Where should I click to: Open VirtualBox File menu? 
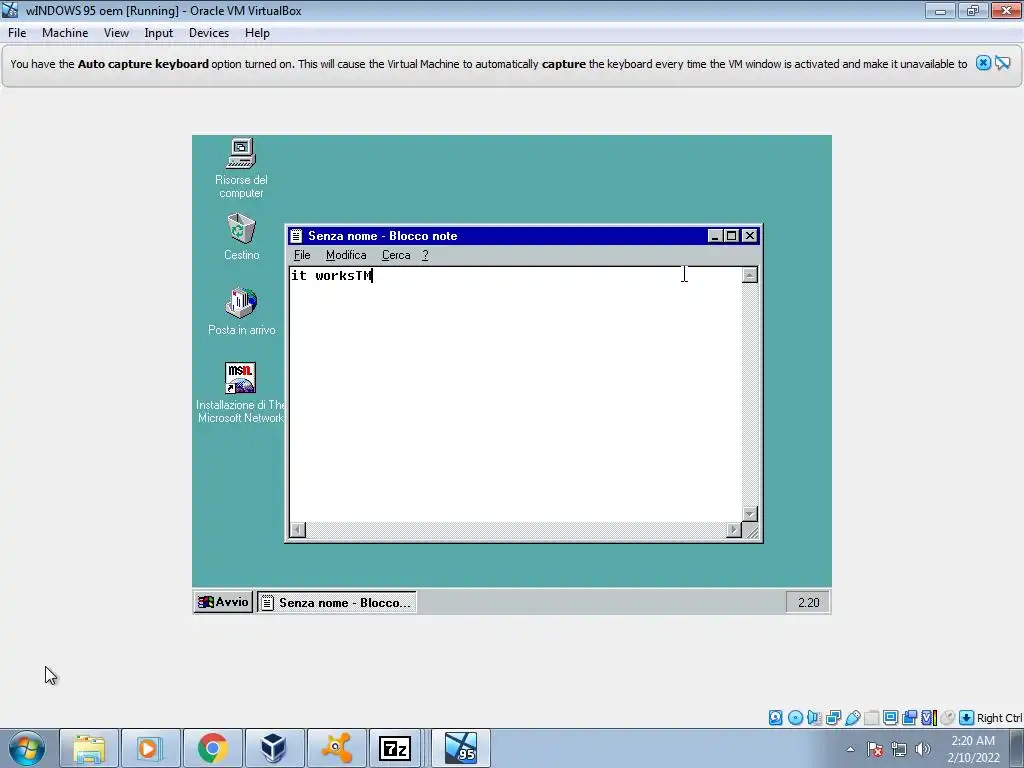pos(17,33)
